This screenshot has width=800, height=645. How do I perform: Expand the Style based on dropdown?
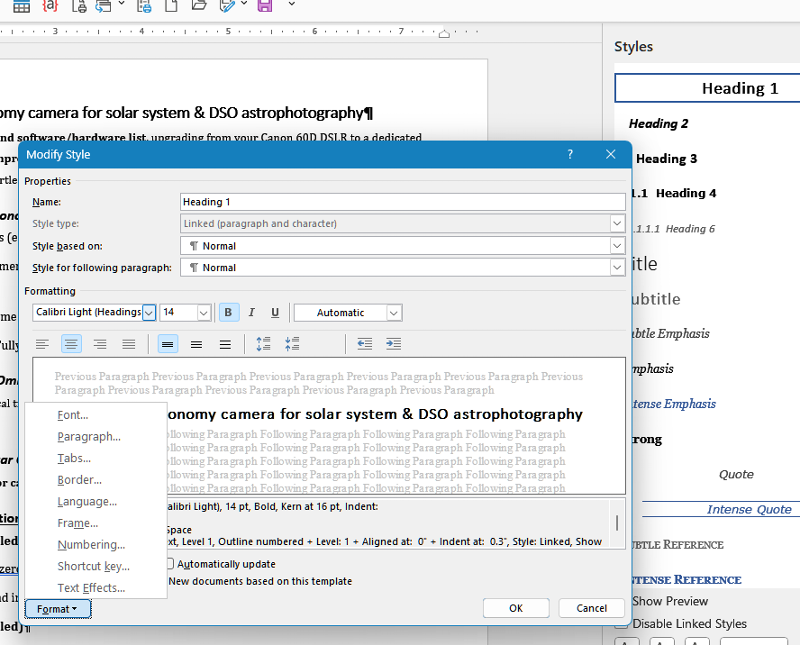click(616, 246)
